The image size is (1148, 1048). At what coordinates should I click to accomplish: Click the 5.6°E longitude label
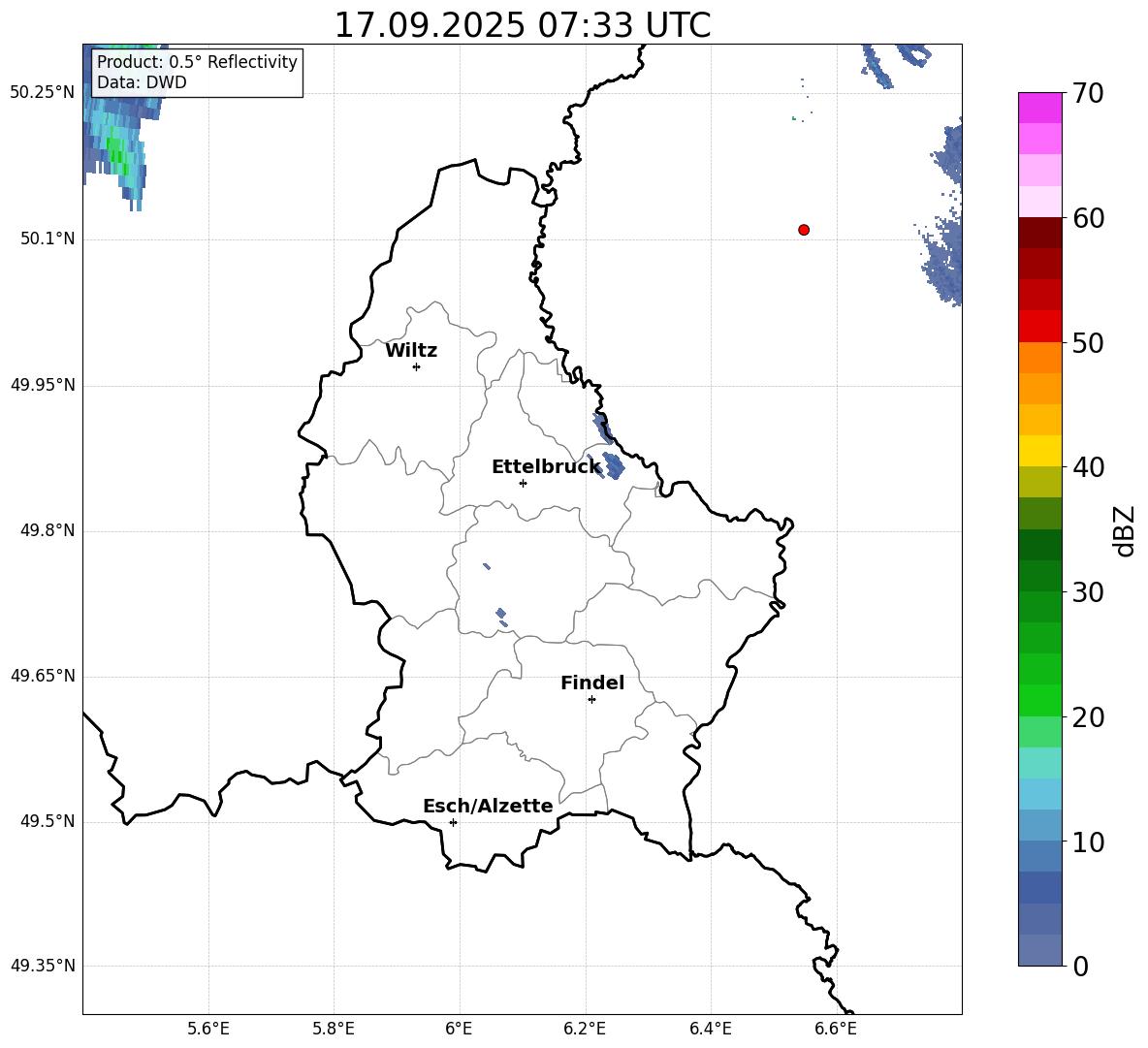point(208,1029)
